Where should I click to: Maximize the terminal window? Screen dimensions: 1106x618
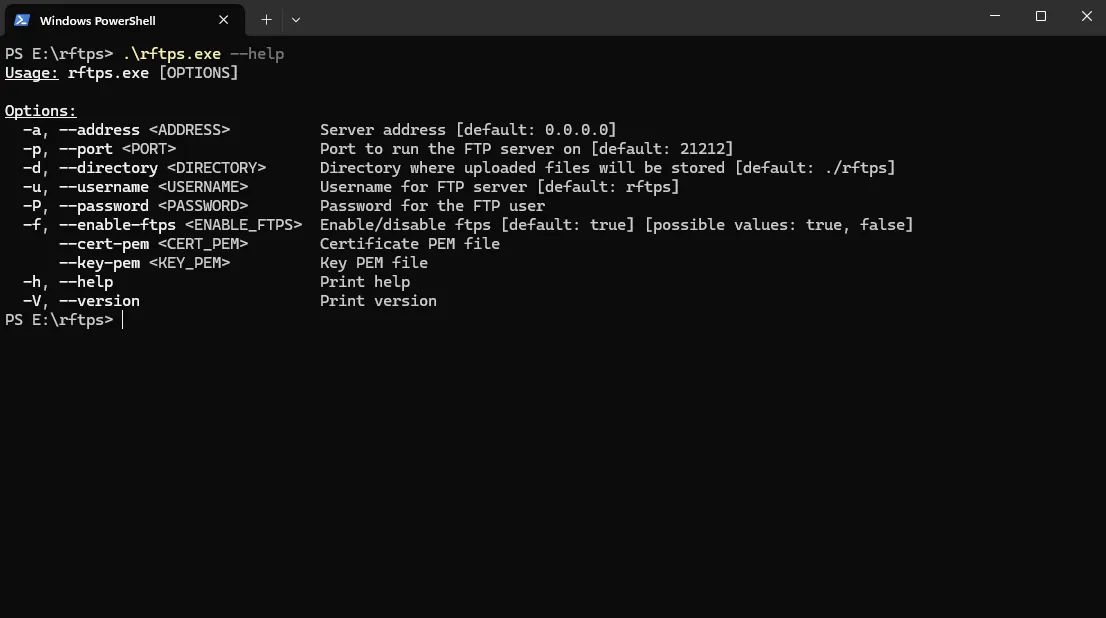(x=1040, y=16)
